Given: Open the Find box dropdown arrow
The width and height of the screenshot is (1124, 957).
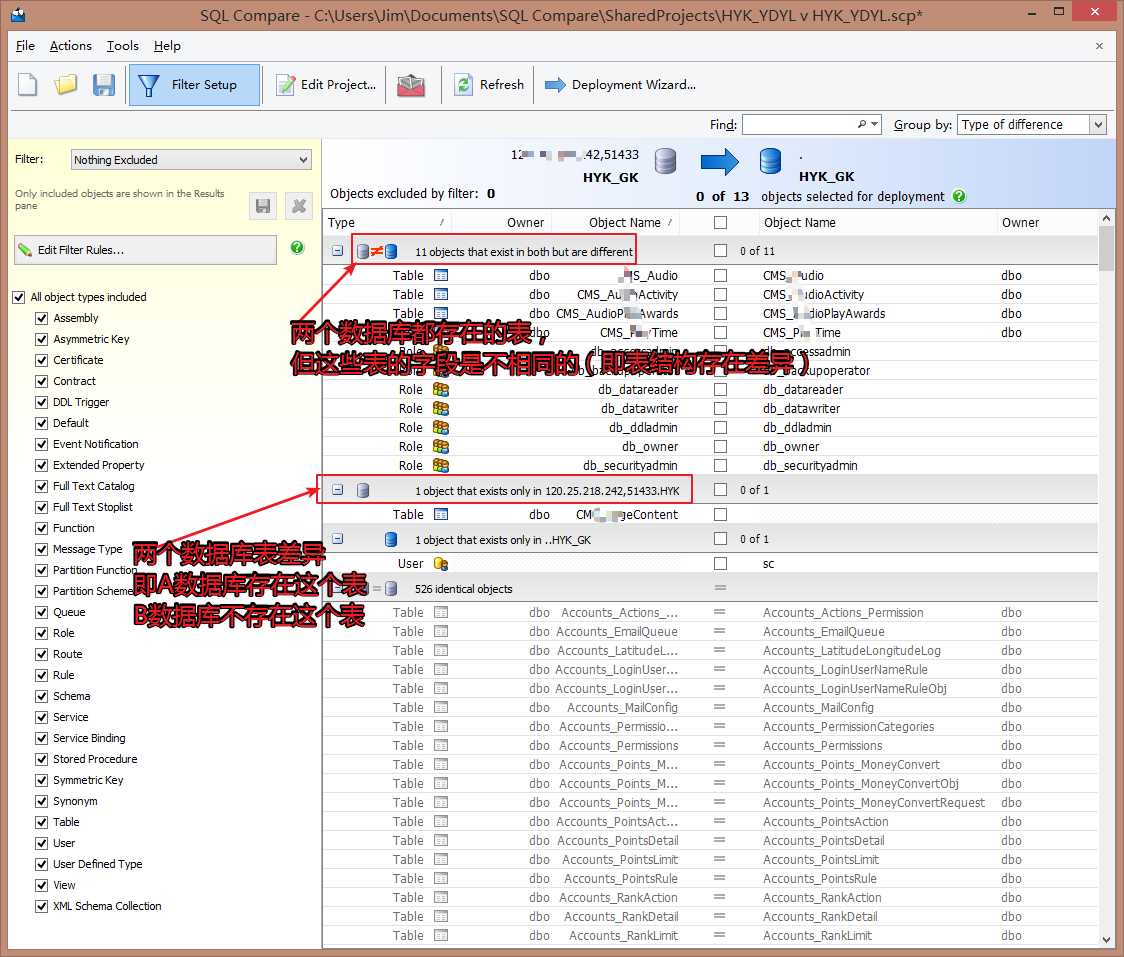Looking at the screenshot, I should pos(875,124).
